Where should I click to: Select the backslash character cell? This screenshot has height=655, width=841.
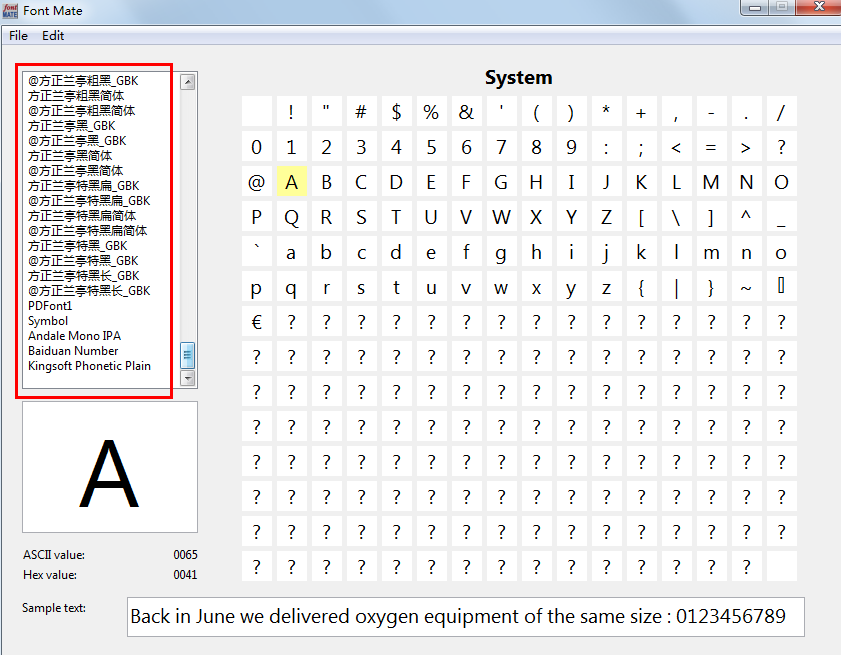pos(676,217)
